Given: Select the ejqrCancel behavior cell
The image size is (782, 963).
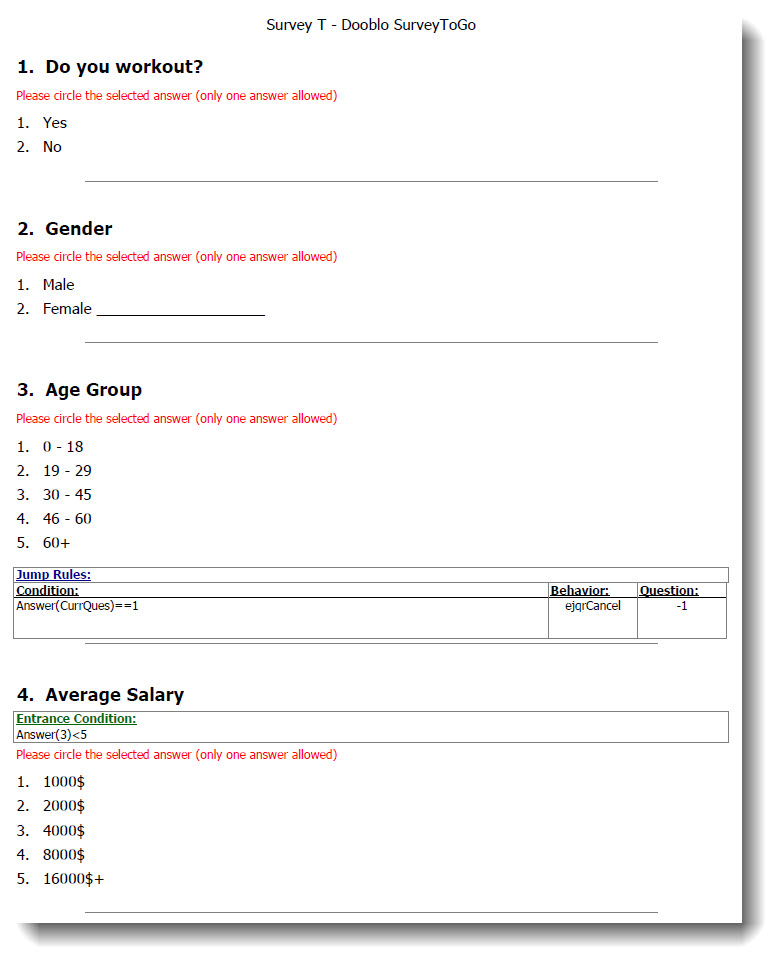Looking at the screenshot, I should pos(593,606).
